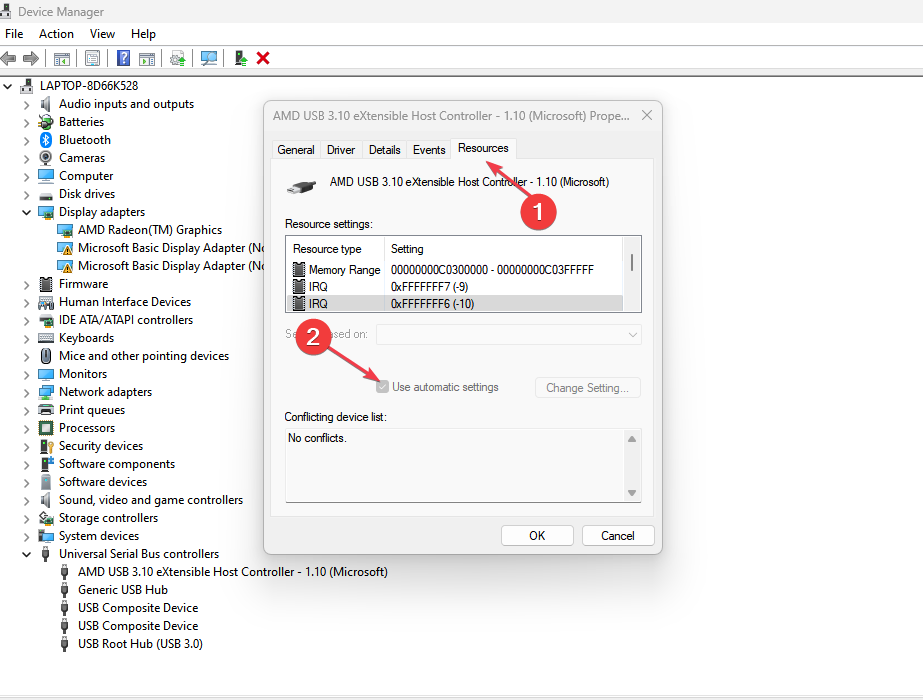Open the Properties sheet toolbar icon
923x700 pixels.
92,58
